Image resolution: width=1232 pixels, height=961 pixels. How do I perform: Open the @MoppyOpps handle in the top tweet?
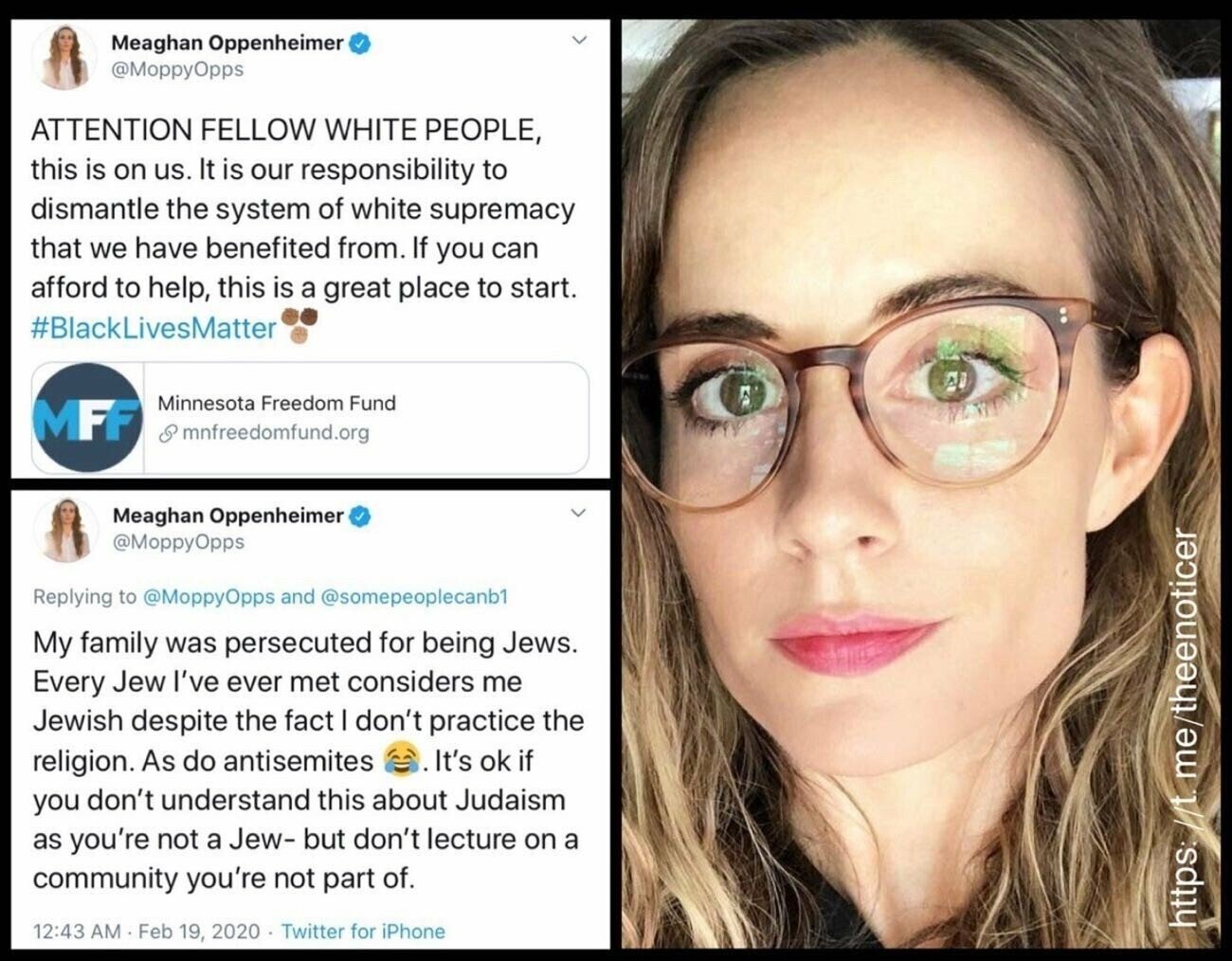pos(178,69)
